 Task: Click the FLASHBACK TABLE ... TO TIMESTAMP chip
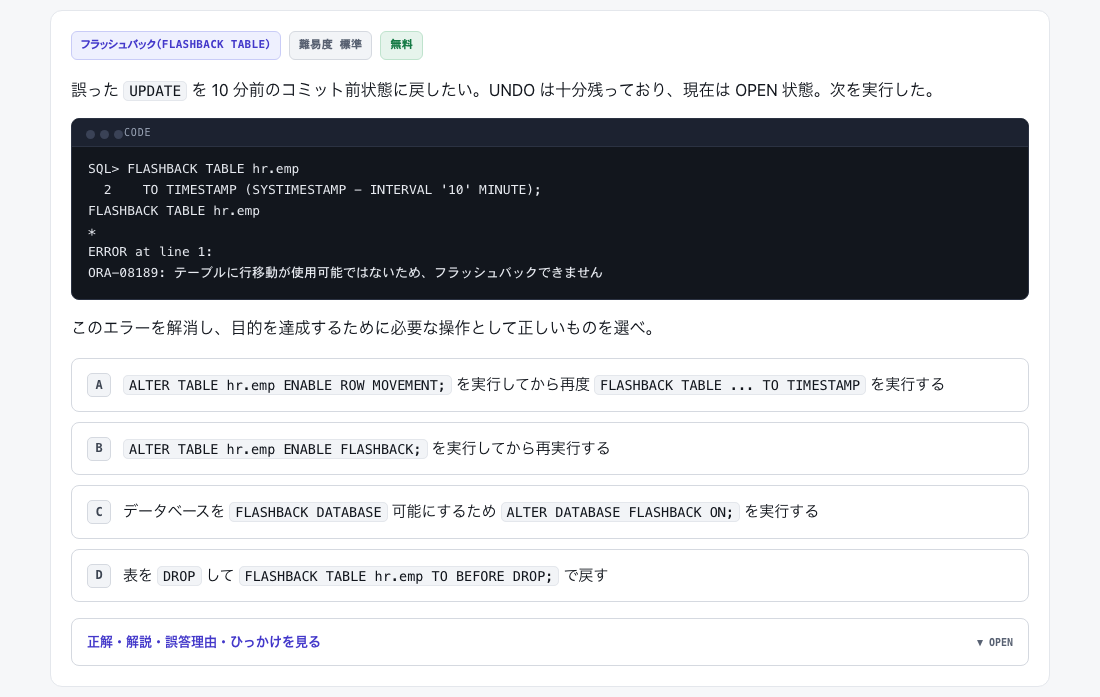click(x=730, y=386)
